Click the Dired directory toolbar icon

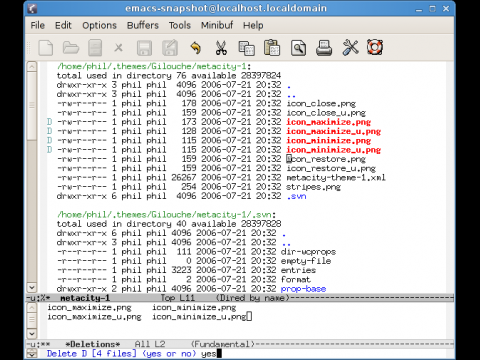pyautogui.click(x=95, y=48)
